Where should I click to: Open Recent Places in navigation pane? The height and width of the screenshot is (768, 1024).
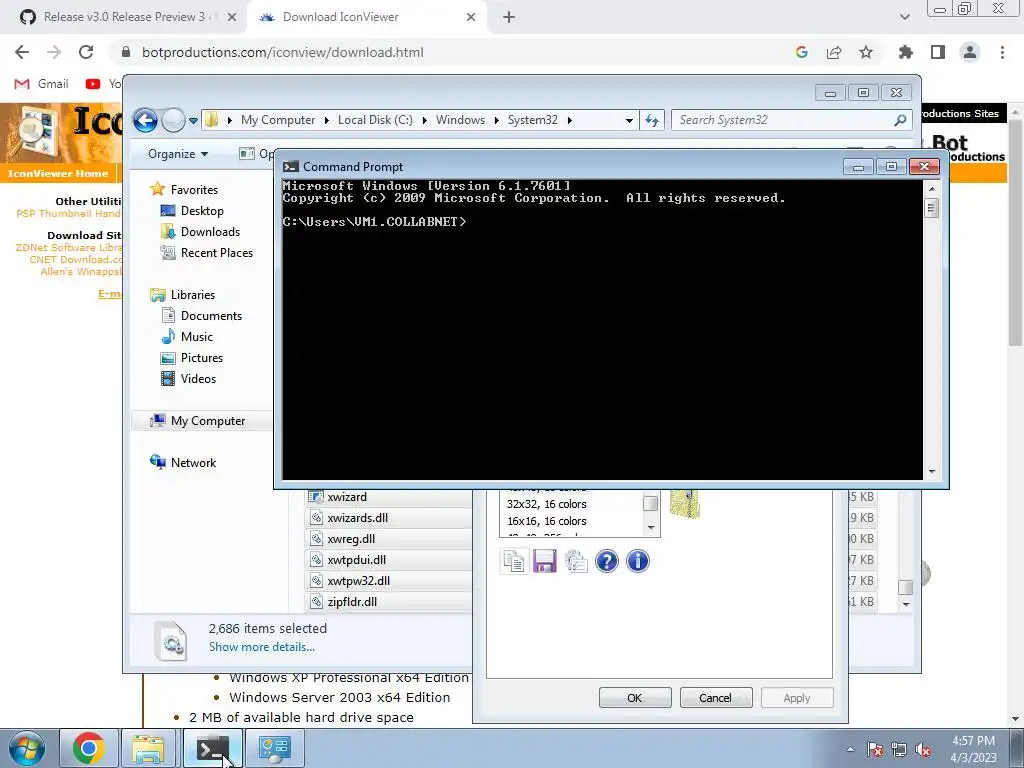(x=216, y=253)
